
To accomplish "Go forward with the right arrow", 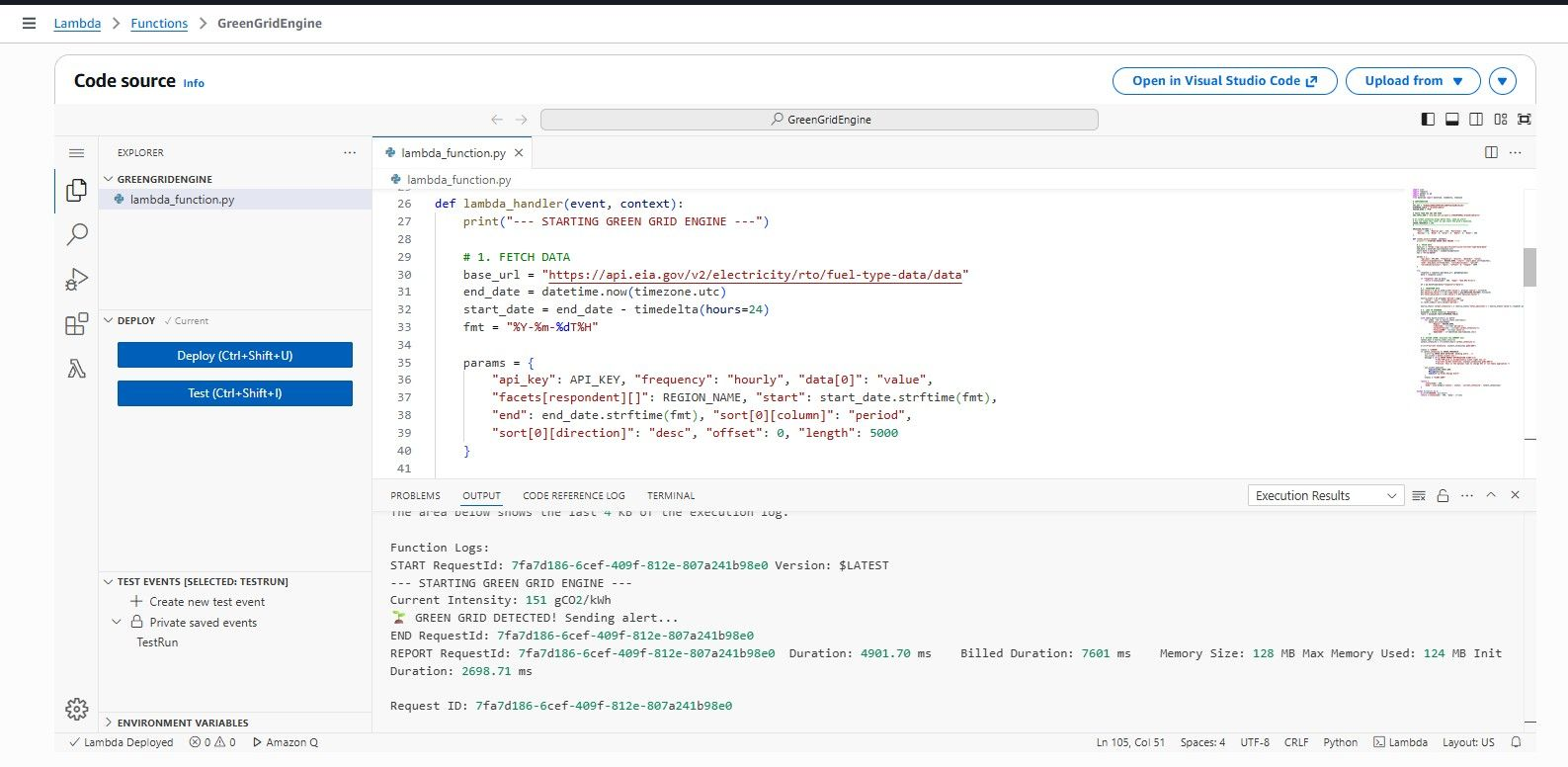I will [x=522, y=120].
